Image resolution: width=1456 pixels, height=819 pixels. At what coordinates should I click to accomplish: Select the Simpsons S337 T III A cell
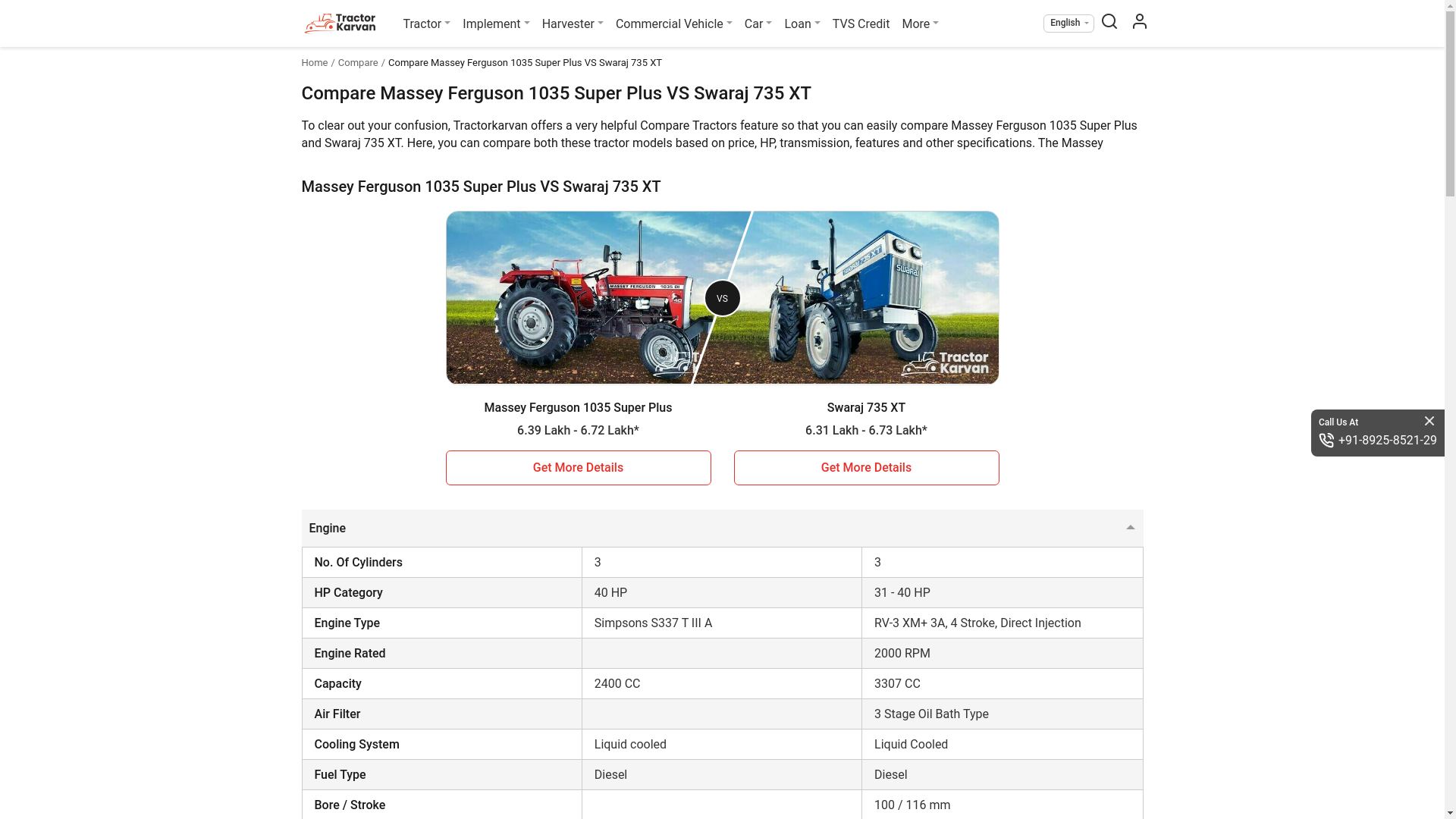click(x=721, y=623)
